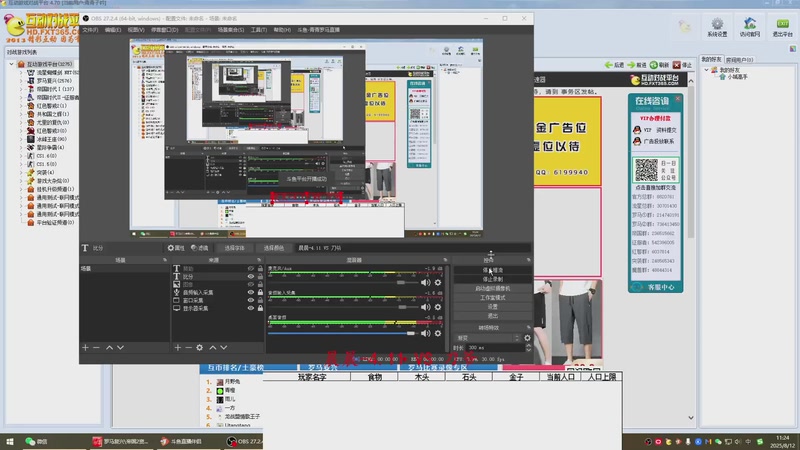Mute the 麦克风/Aux mixer channel speaker icon
This screenshot has width=800, height=450.
click(426, 282)
